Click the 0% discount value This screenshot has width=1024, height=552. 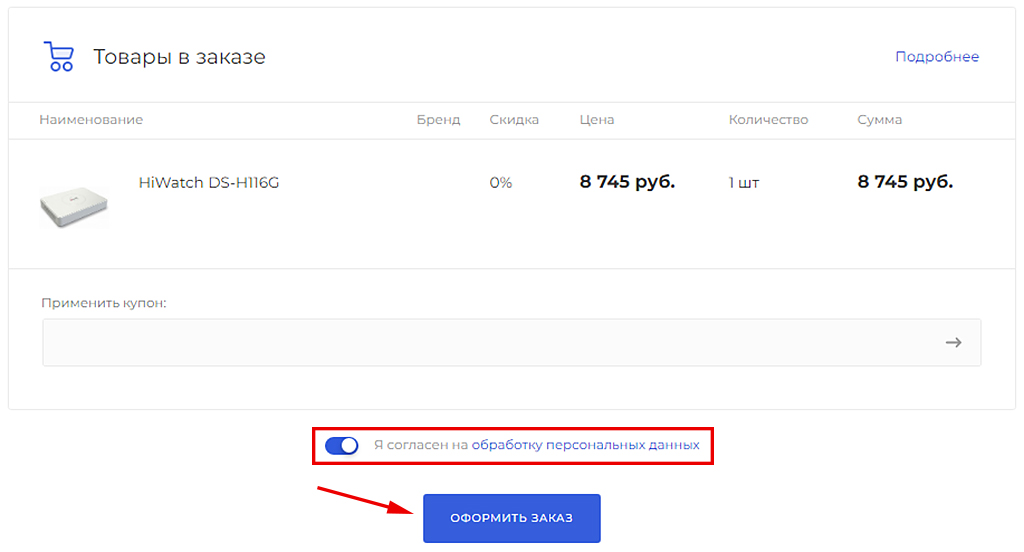500,183
